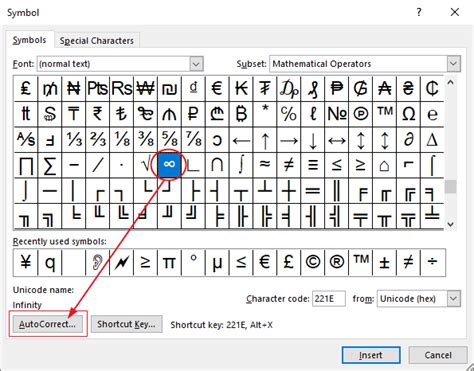Select the two-thirds ⅔ fraction
The width and height of the screenshot is (474, 371).
pos(98,140)
